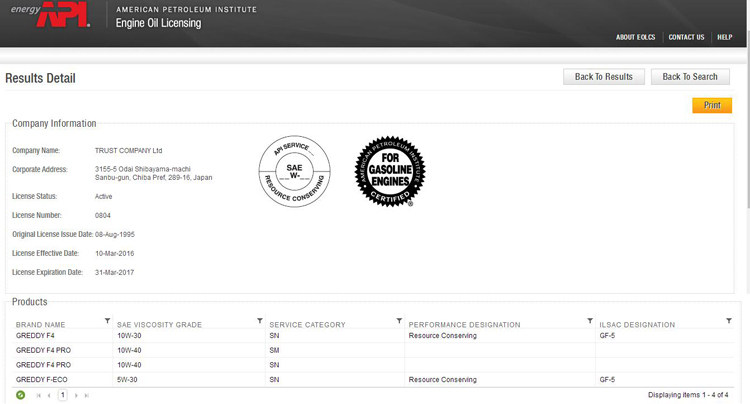Open filter for Brand Name column
Image resolution: width=750 pixels, height=404 pixels.
coord(107,321)
